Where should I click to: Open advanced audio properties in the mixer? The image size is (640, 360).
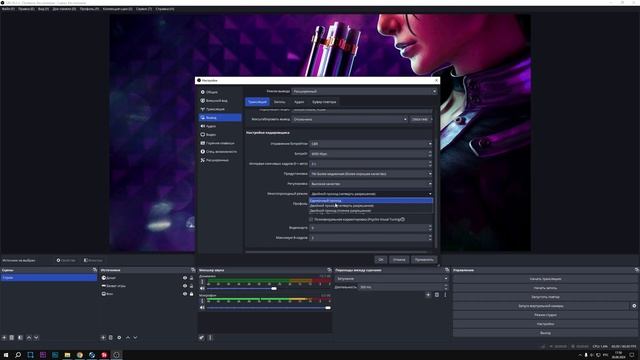(x=202, y=338)
